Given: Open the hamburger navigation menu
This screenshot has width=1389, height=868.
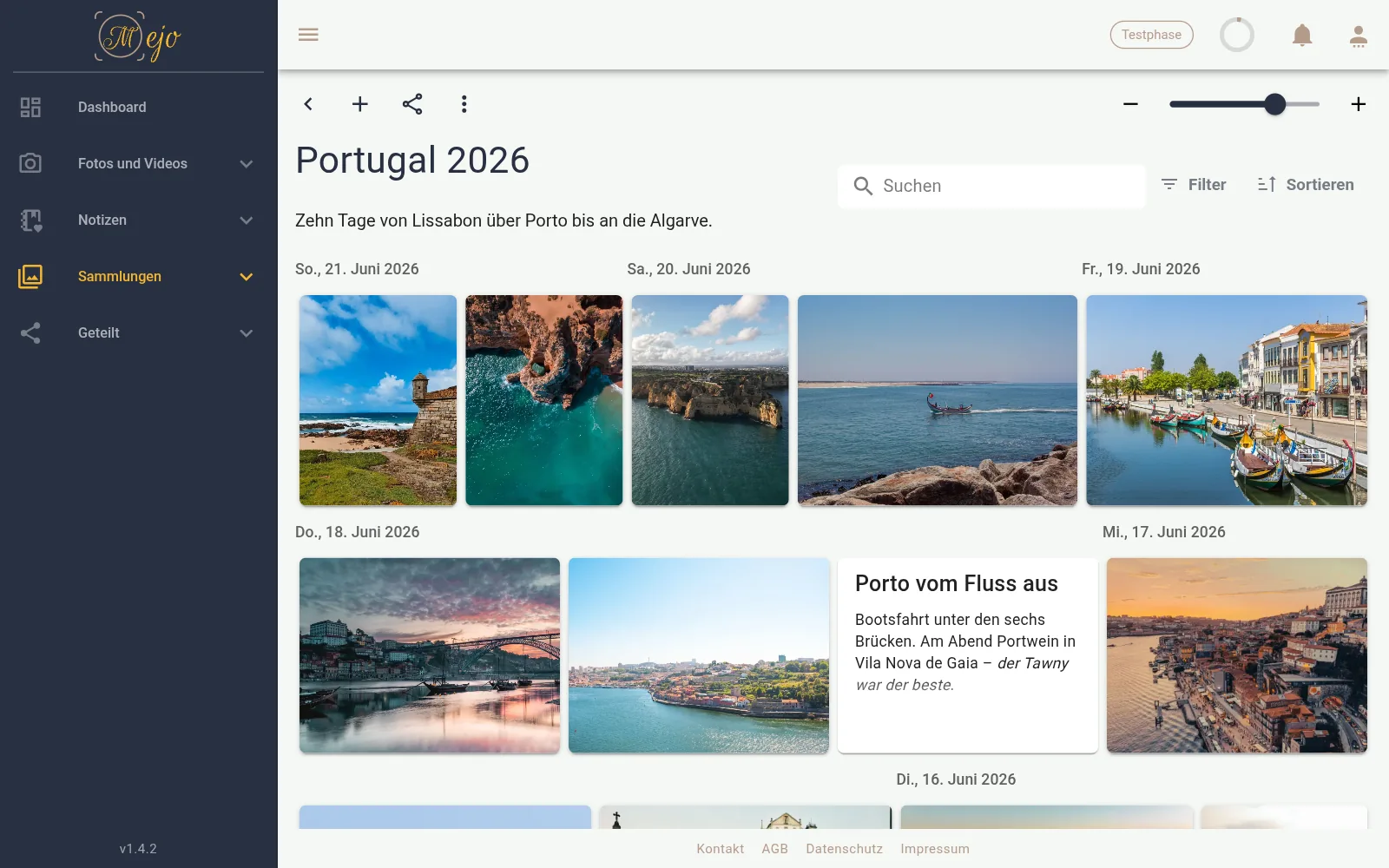Looking at the screenshot, I should tap(308, 35).
